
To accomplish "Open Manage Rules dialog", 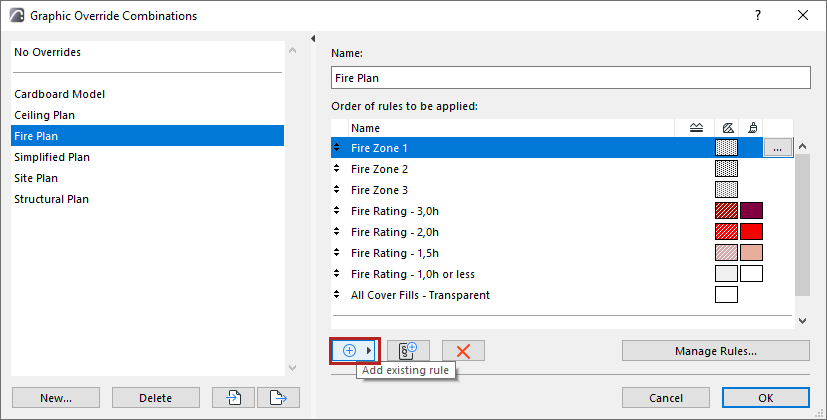I will (715, 351).
